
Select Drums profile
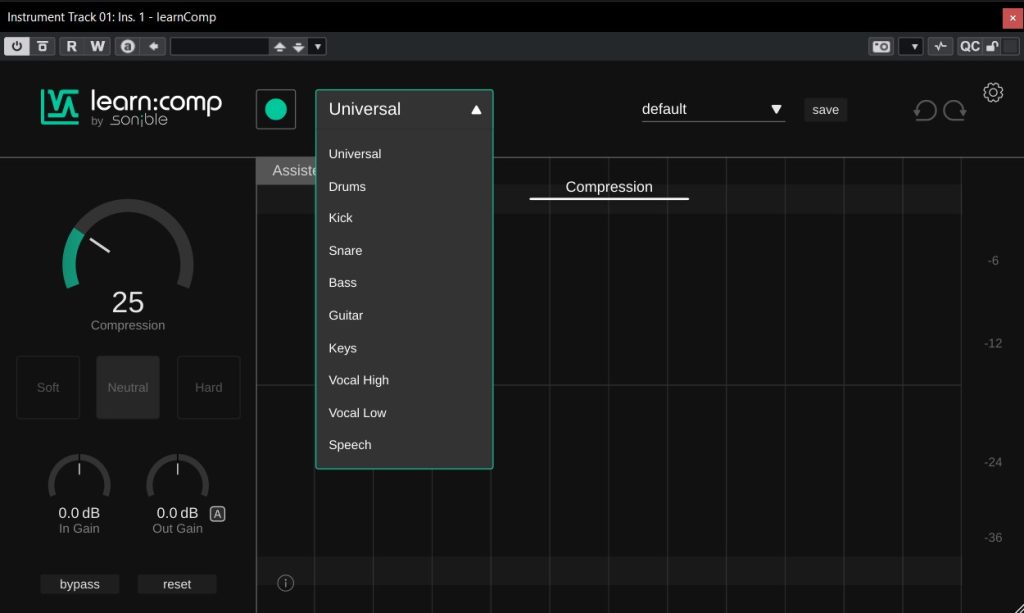[347, 187]
